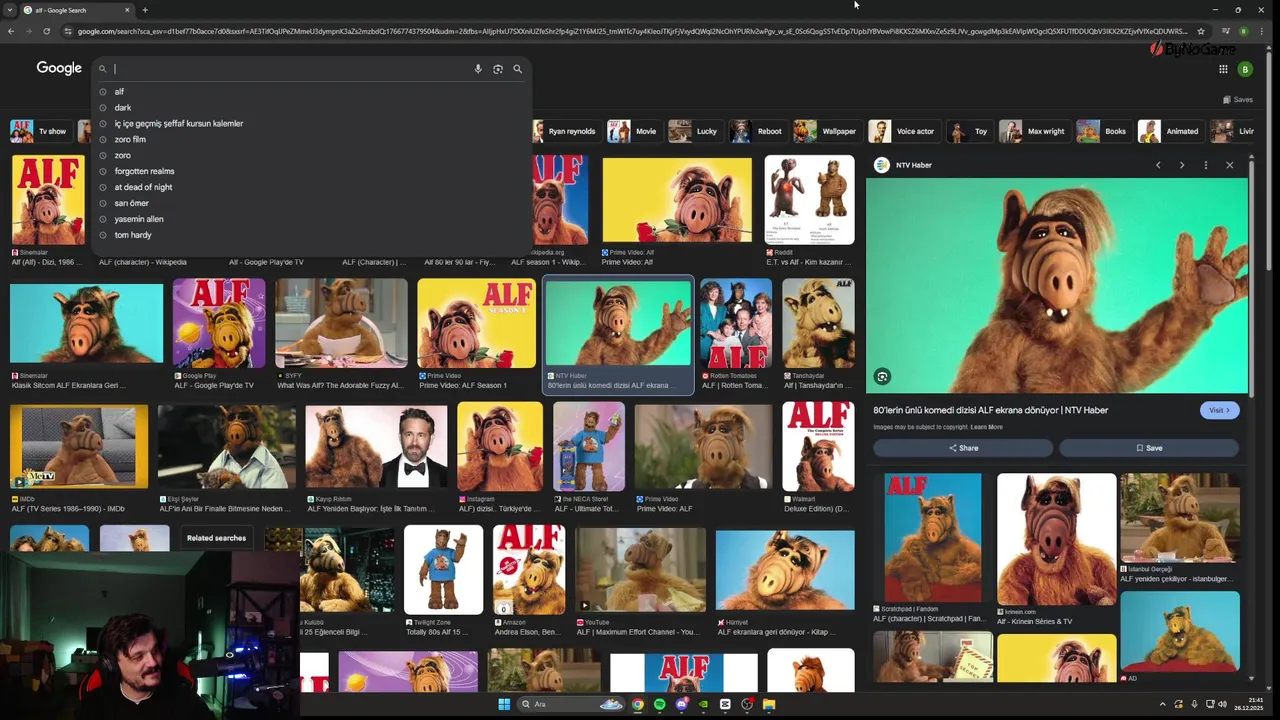
Task: Click the Visit button for NTV Haber
Action: pyautogui.click(x=1220, y=410)
